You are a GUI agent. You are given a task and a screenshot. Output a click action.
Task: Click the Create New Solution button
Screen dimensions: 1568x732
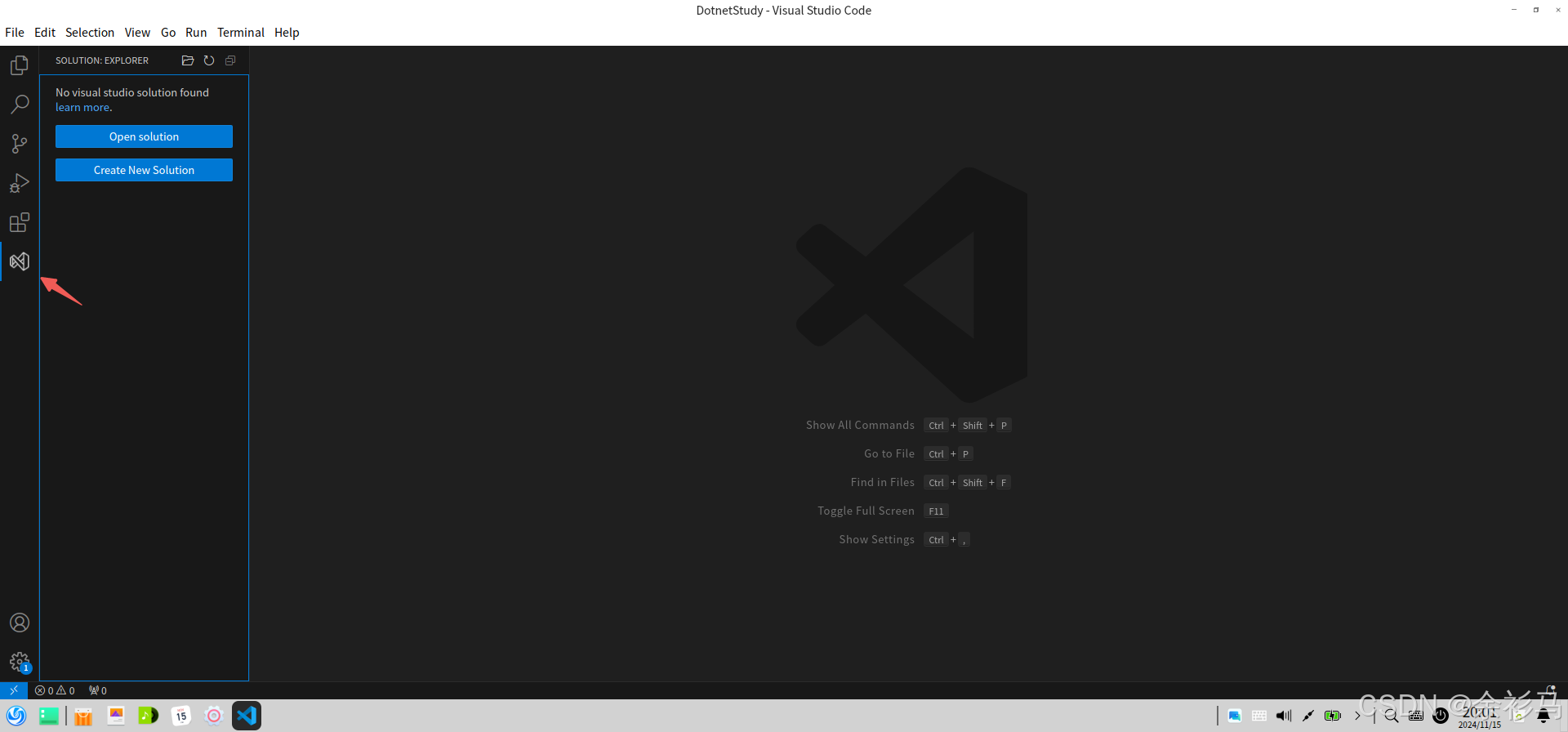click(144, 170)
